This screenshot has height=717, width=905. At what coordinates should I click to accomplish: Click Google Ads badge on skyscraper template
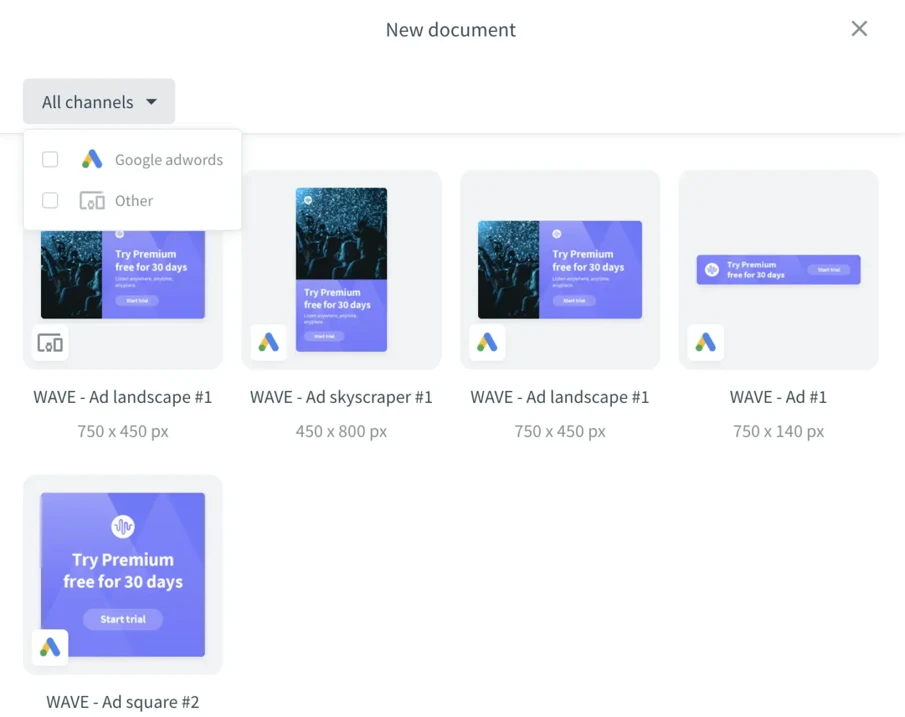[x=268, y=343]
